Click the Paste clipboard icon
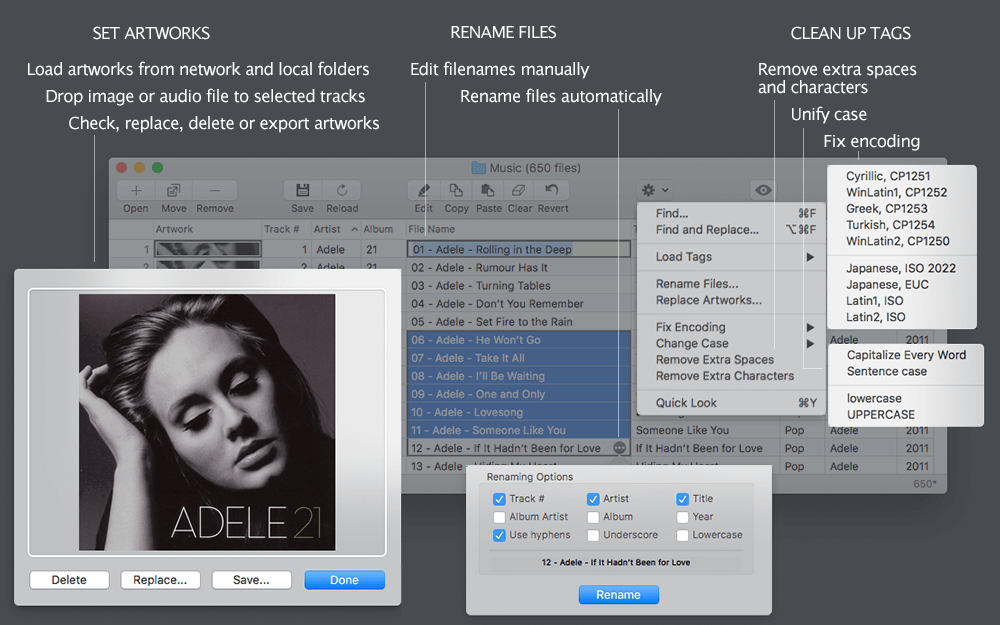 (x=488, y=190)
